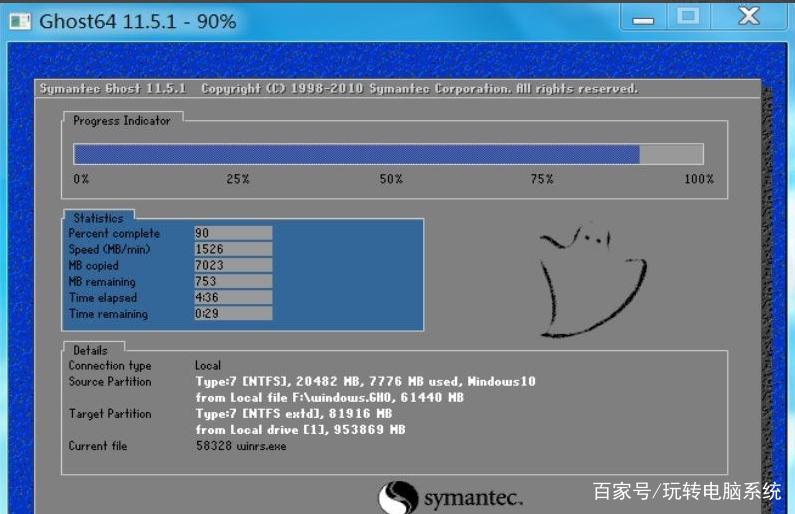Screen dimensions: 795x514
Task: Click the 'Percent complete' label
Action: 114,233
